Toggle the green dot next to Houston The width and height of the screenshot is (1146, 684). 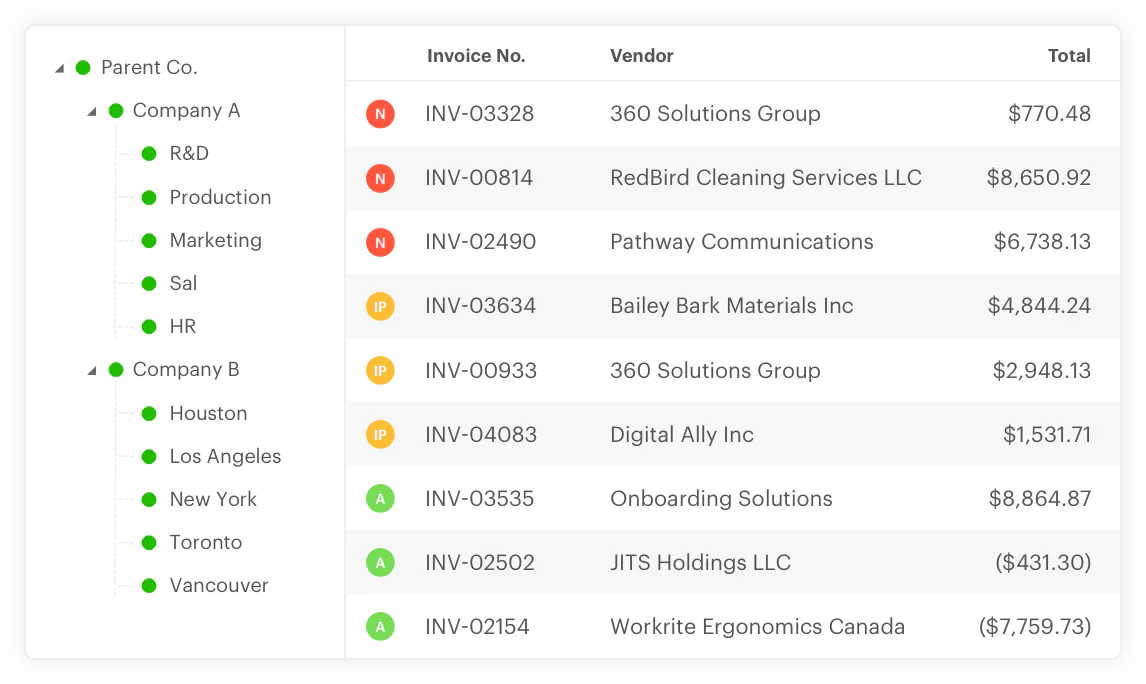[150, 413]
